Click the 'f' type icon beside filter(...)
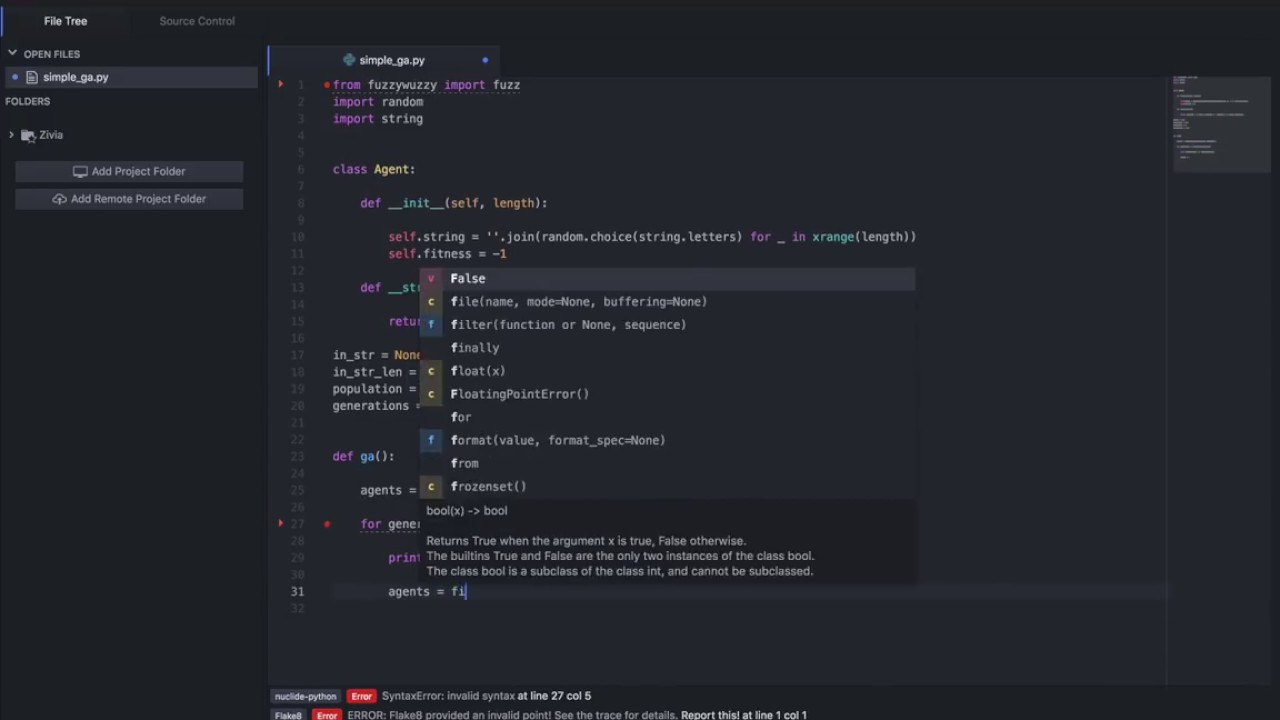This screenshot has height=720, width=1280. pos(431,325)
